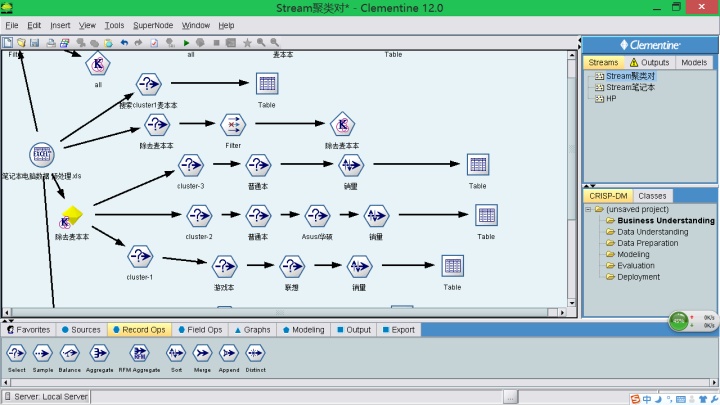The height and width of the screenshot is (405, 720).
Task: Select the cluster-3 select node
Action: pos(191,165)
